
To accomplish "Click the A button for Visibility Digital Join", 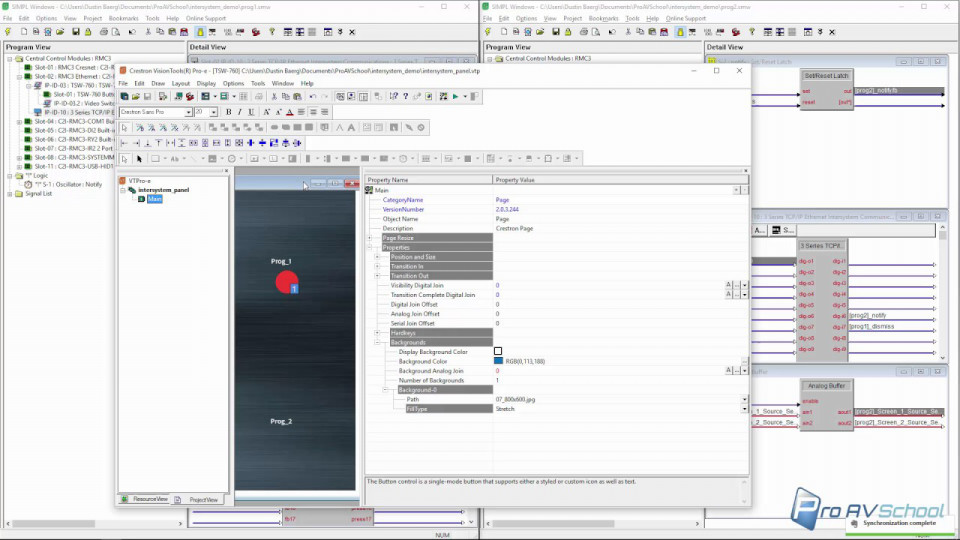I will [x=729, y=285].
